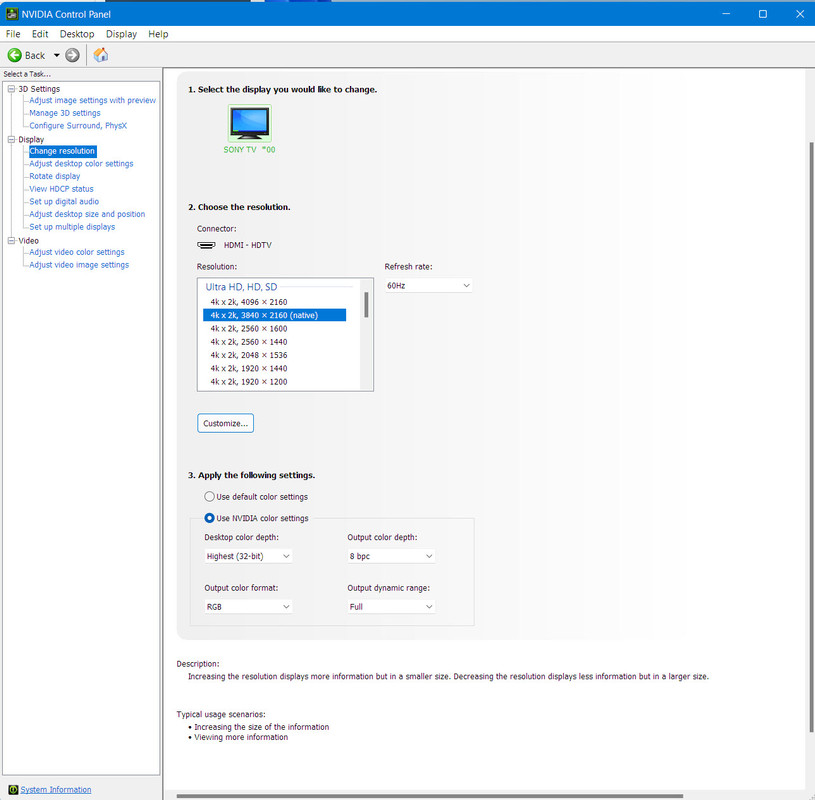The height and width of the screenshot is (800, 815).
Task: Maximize the NVIDIA Control Panel window
Action: [x=763, y=14]
